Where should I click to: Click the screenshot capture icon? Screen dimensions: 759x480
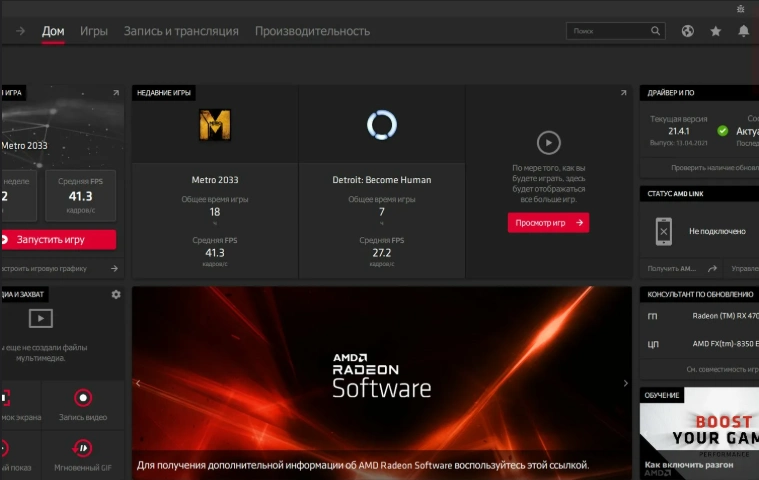pyautogui.click(x=5, y=398)
